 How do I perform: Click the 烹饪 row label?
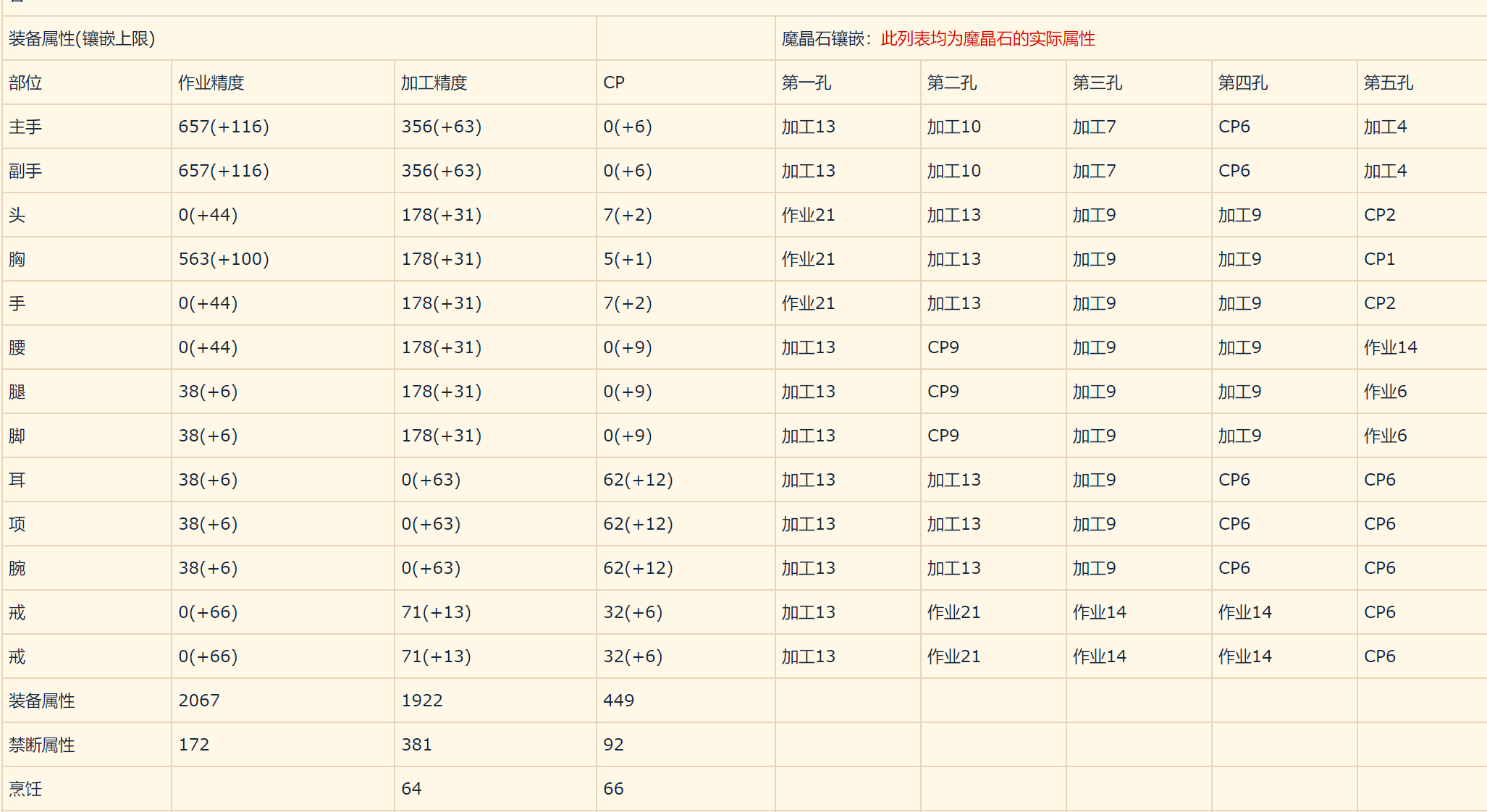point(25,789)
